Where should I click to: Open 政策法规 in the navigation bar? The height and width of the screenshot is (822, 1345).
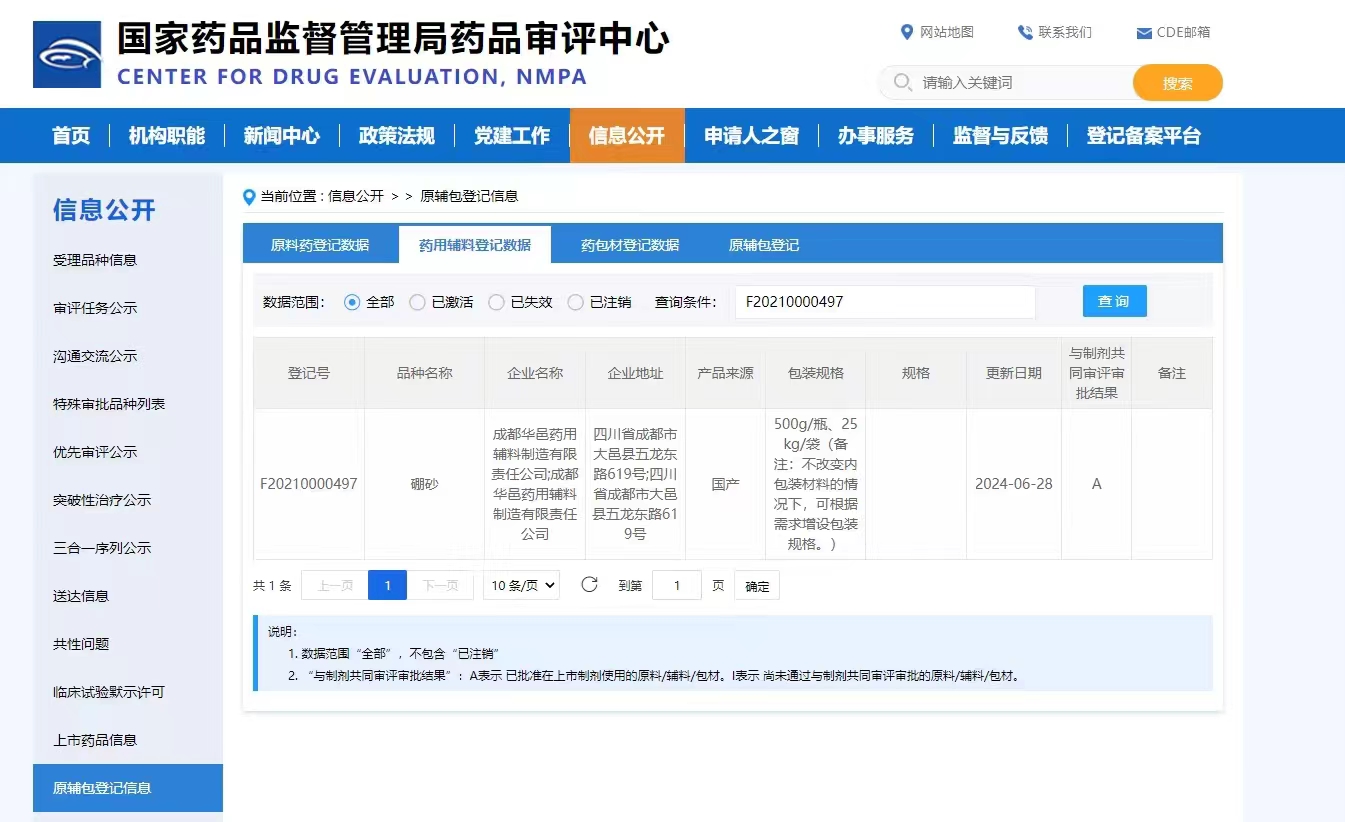click(397, 136)
